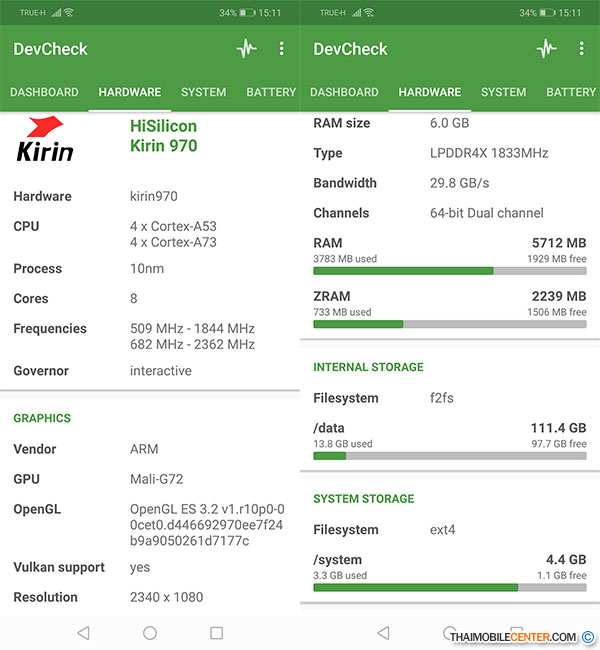
Task: Tap the '29.8 GB/s' bandwidth value
Action: (459, 183)
